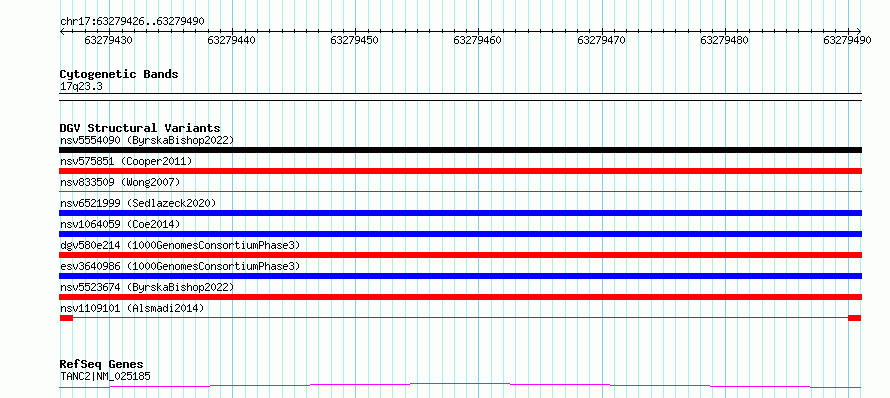Click the RefSeq Genes track title
Image resolution: width=890 pixels, height=398 pixels.
[102, 365]
